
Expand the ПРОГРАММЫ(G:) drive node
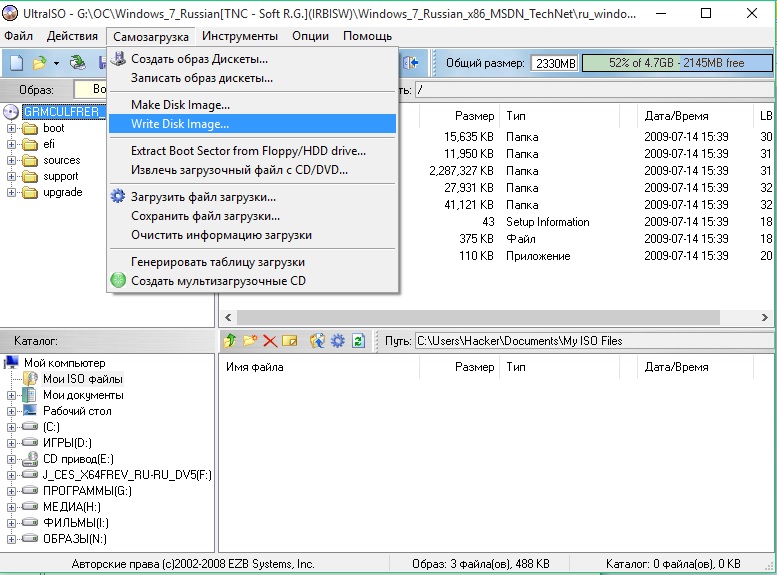click(x=11, y=491)
